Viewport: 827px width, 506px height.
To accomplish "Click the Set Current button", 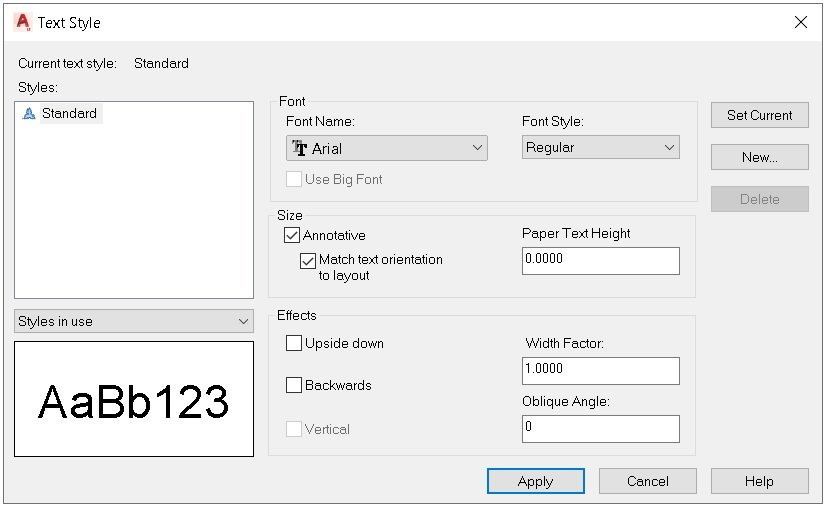I will click(x=759, y=115).
